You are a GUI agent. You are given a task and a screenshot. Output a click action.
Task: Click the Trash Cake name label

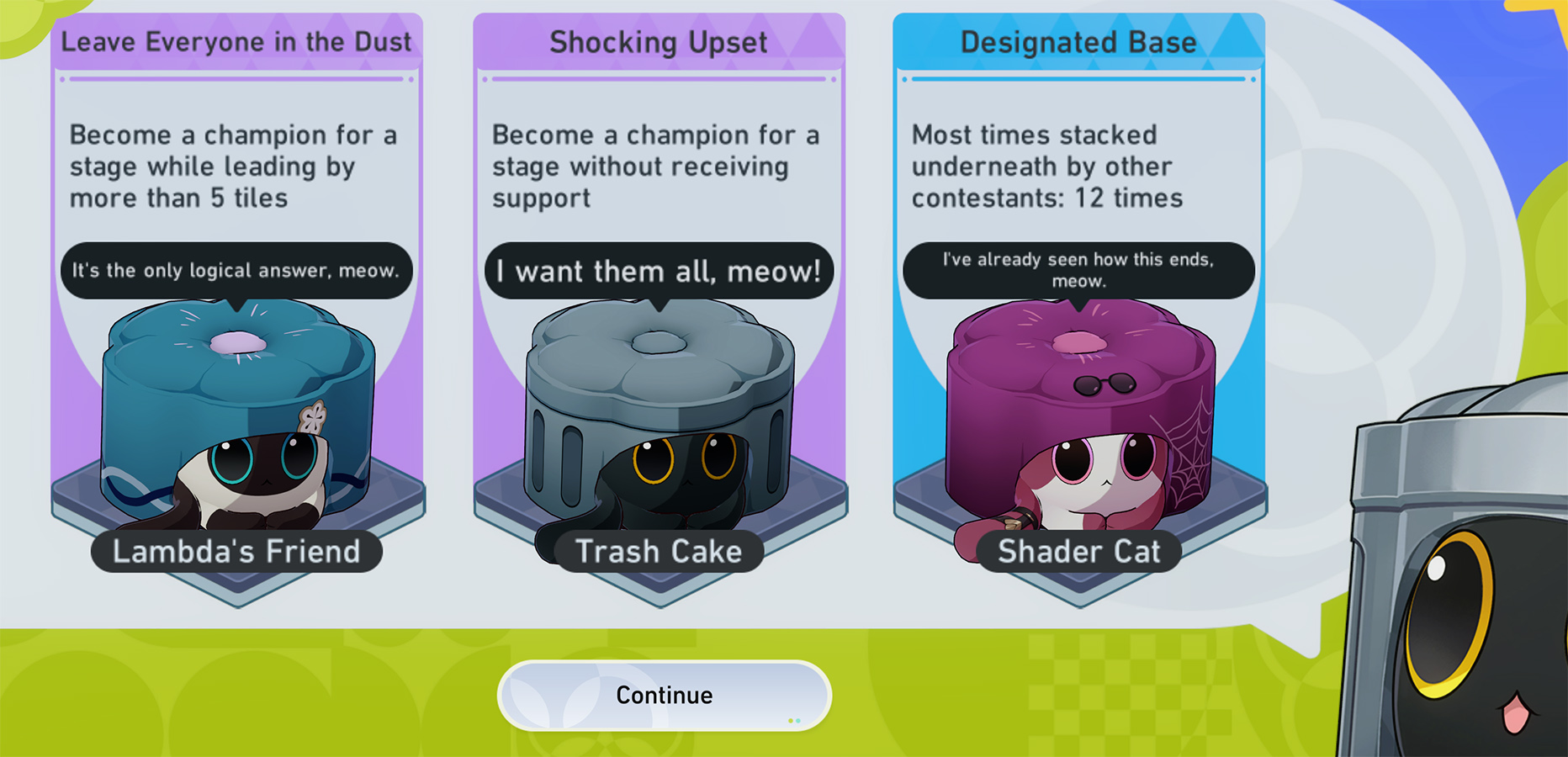tap(659, 552)
